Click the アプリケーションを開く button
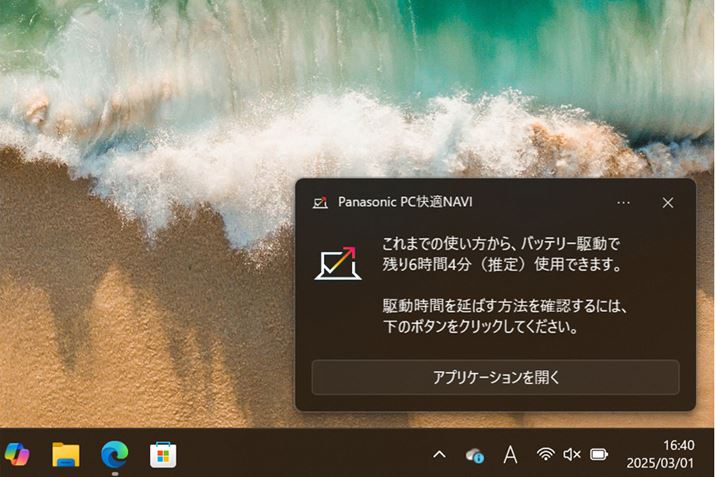The height and width of the screenshot is (477, 715). tap(495, 378)
